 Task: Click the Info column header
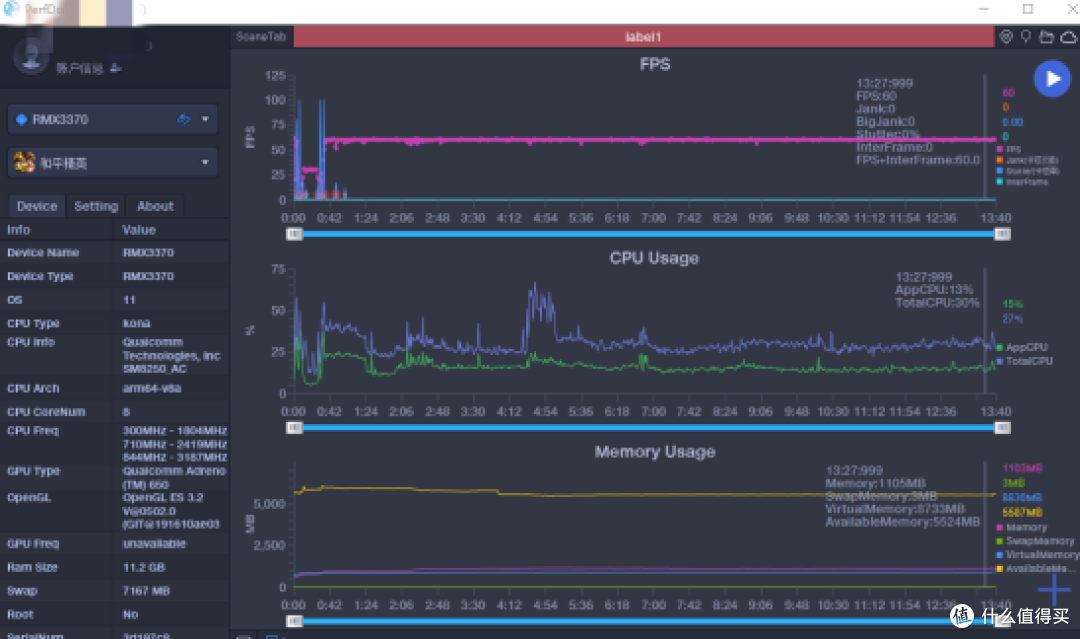[x=19, y=230]
